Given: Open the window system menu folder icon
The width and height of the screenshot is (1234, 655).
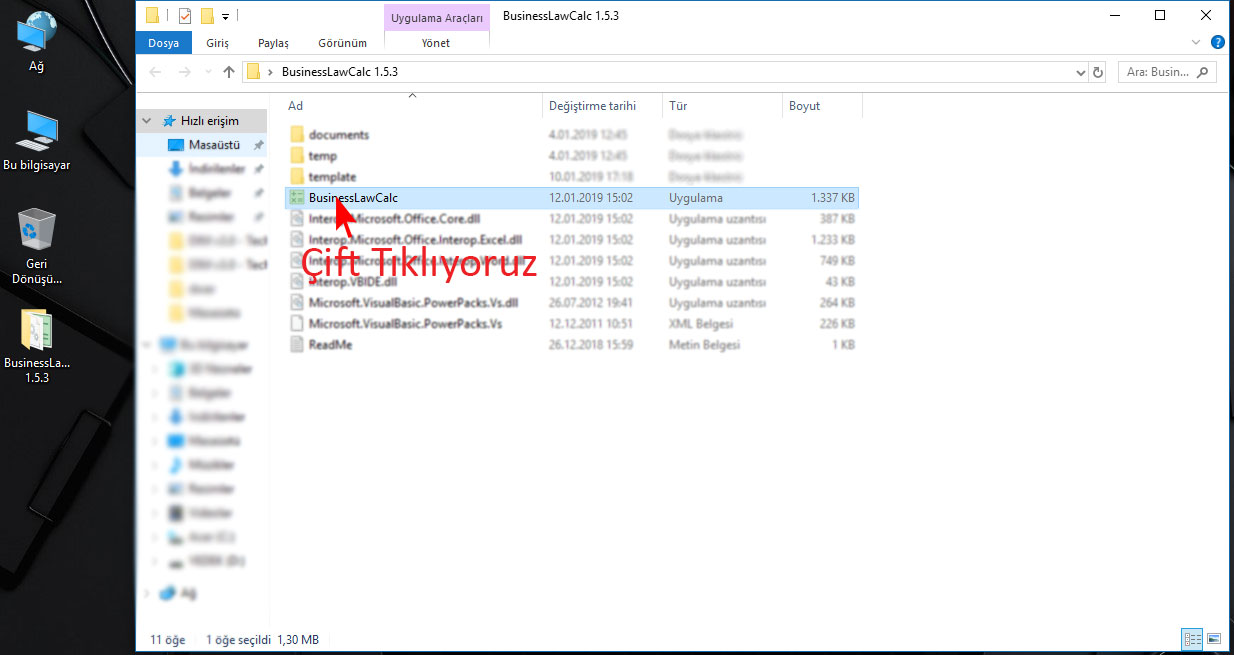Looking at the screenshot, I should click(152, 15).
